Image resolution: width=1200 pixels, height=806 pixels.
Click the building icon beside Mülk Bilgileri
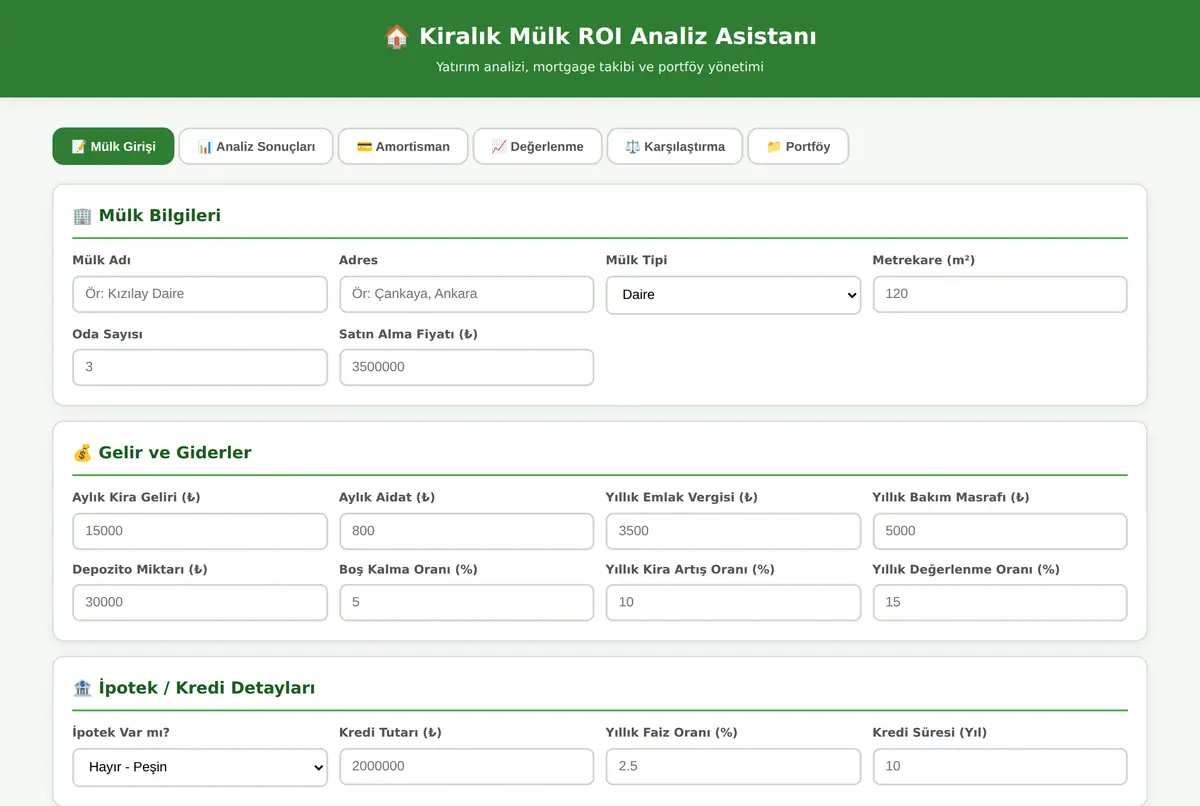82,216
